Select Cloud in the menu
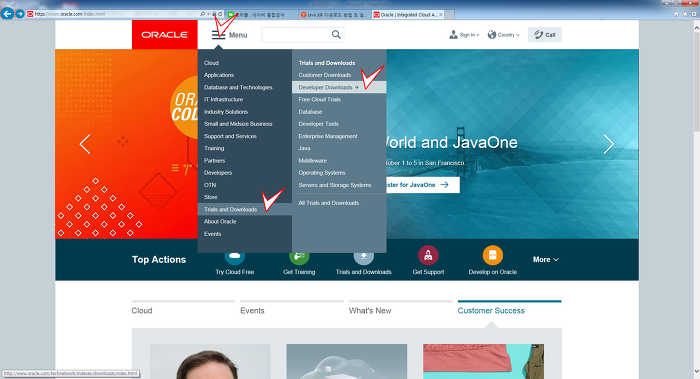Screen dimensions: 700x379 tap(211, 63)
